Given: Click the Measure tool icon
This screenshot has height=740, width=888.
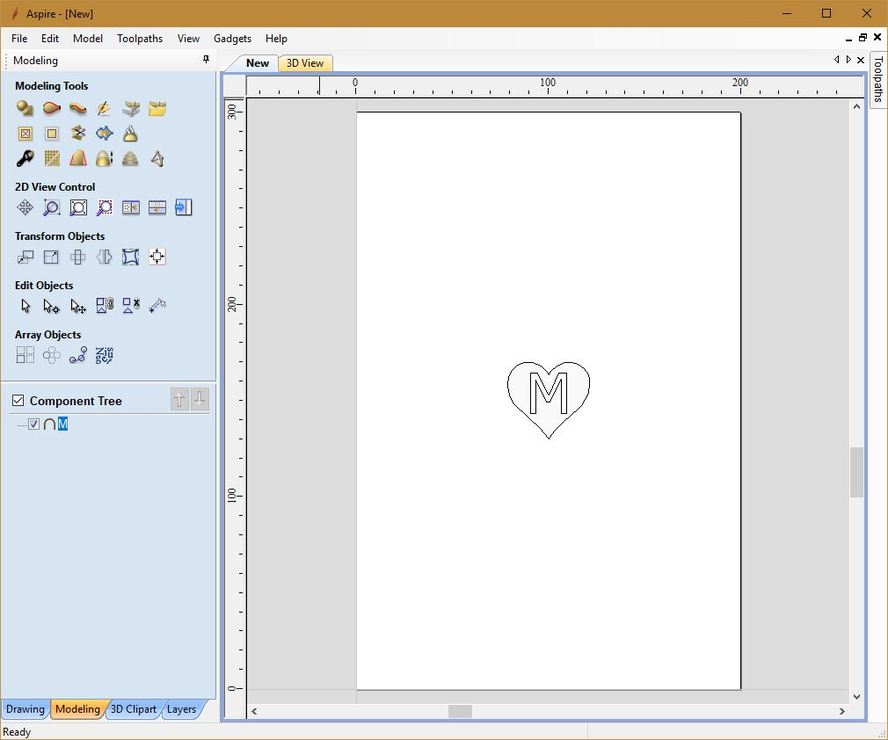Looking at the screenshot, I should pos(157,306).
